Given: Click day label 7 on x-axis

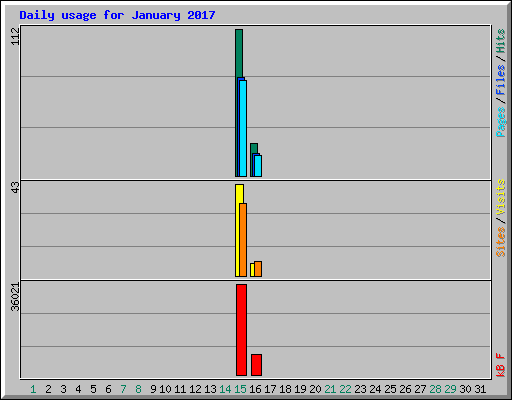Looking at the screenshot, I should pos(123,389).
